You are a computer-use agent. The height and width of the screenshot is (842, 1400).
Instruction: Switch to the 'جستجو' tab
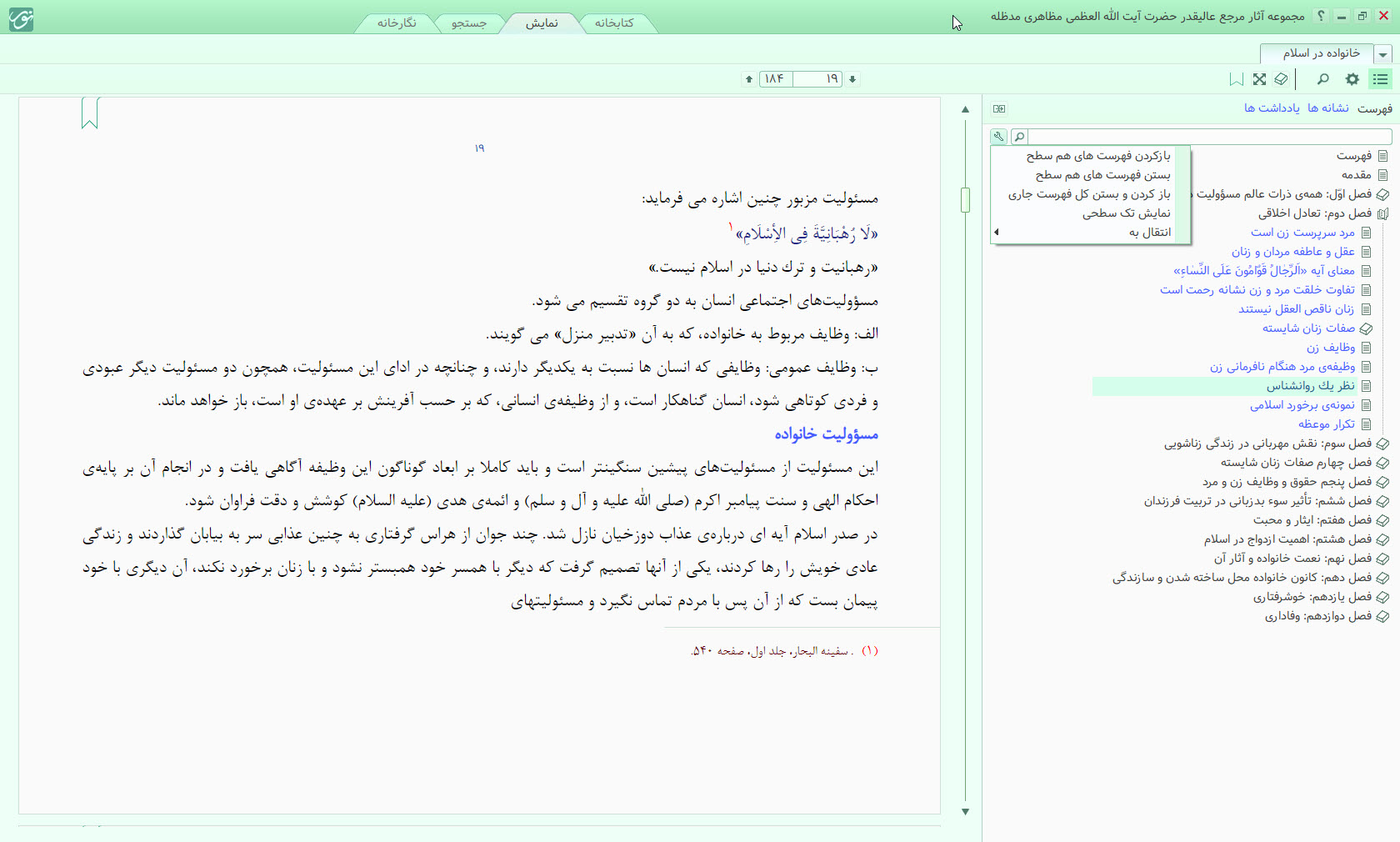coord(468,23)
